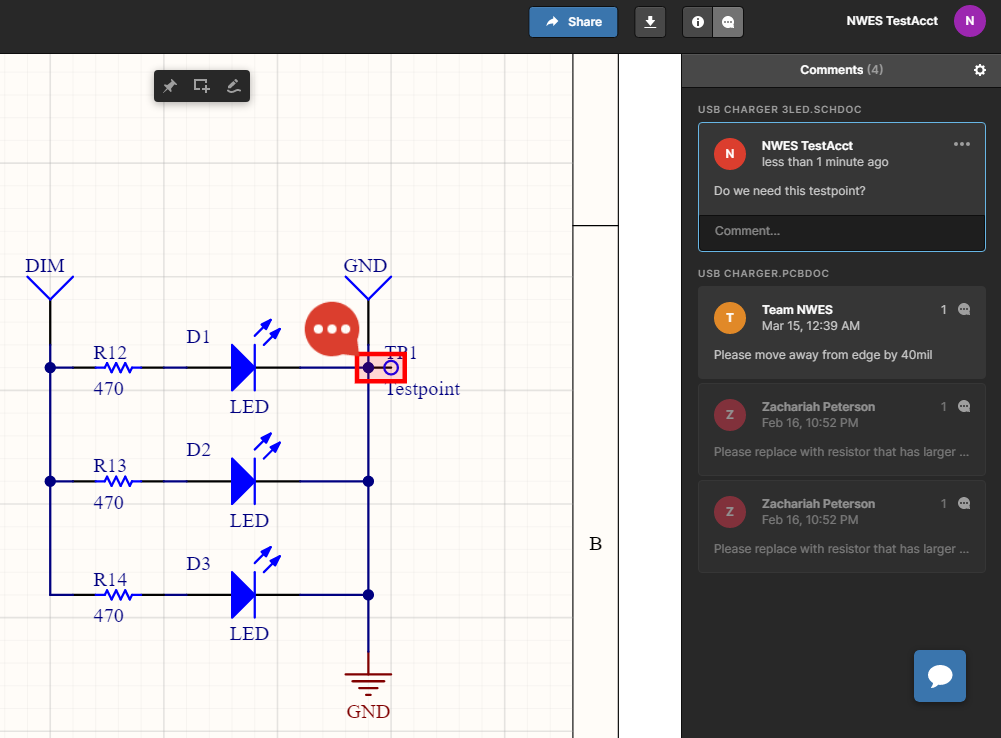Select the D1 LED symbol

tap(243, 368)
